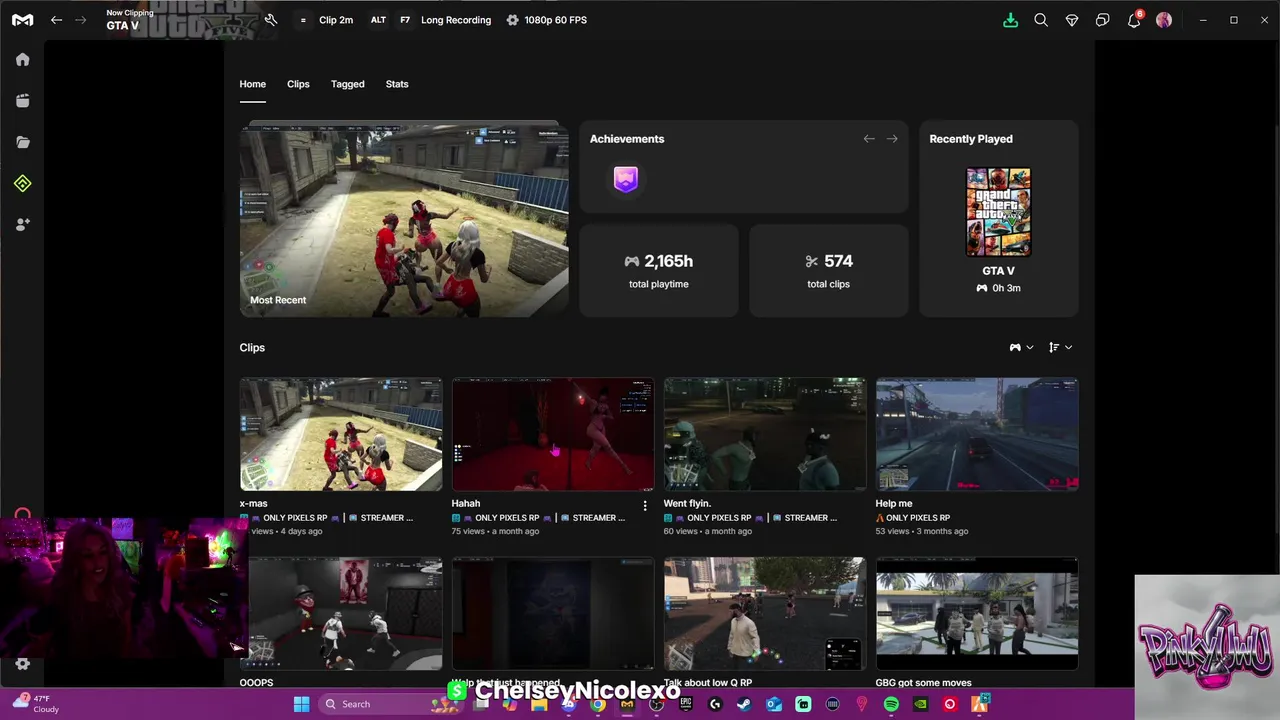Click the Went flyin. clip title
Viewport: 1280px width, 720px height.
click(687, 504)
